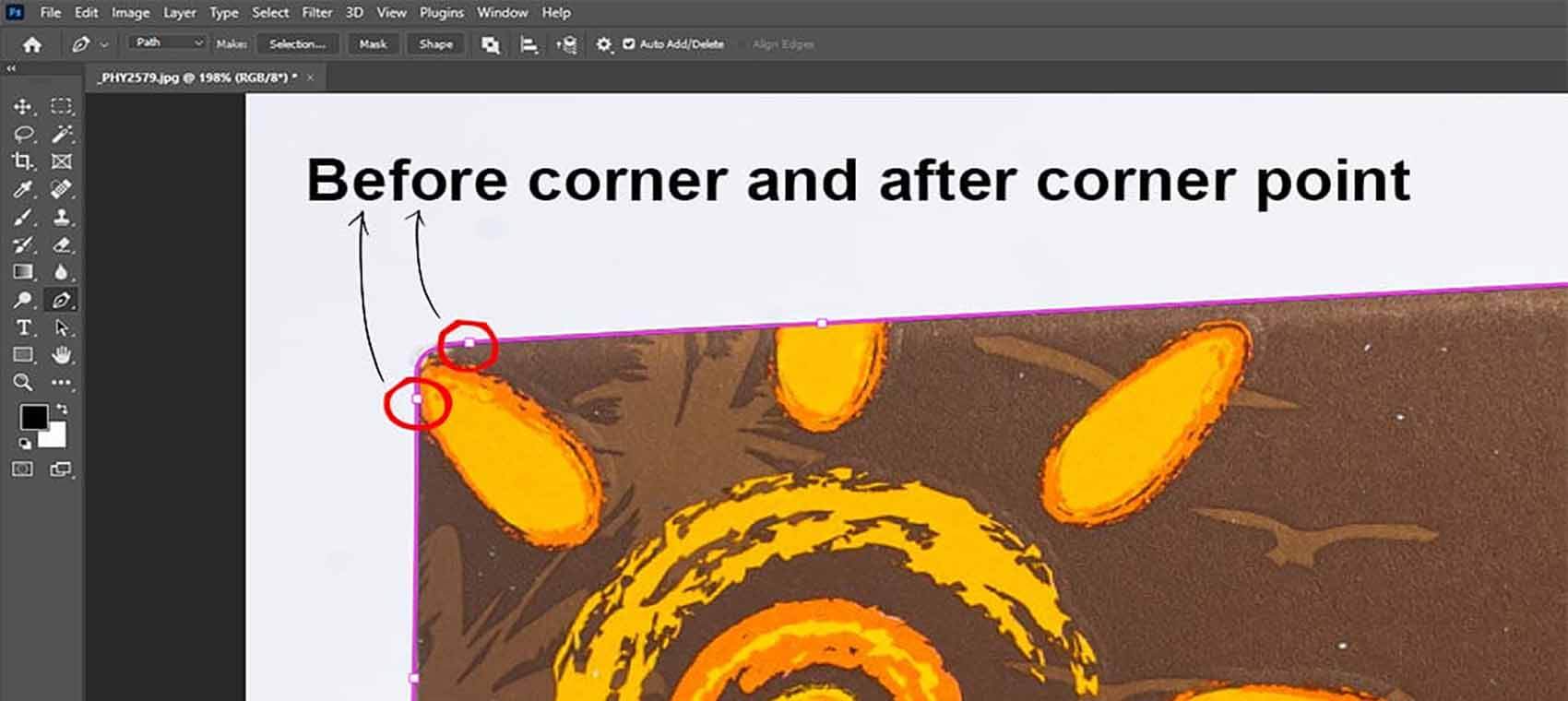
Task: Toggle Quick Mask mode icon
Action: point(23,469)
